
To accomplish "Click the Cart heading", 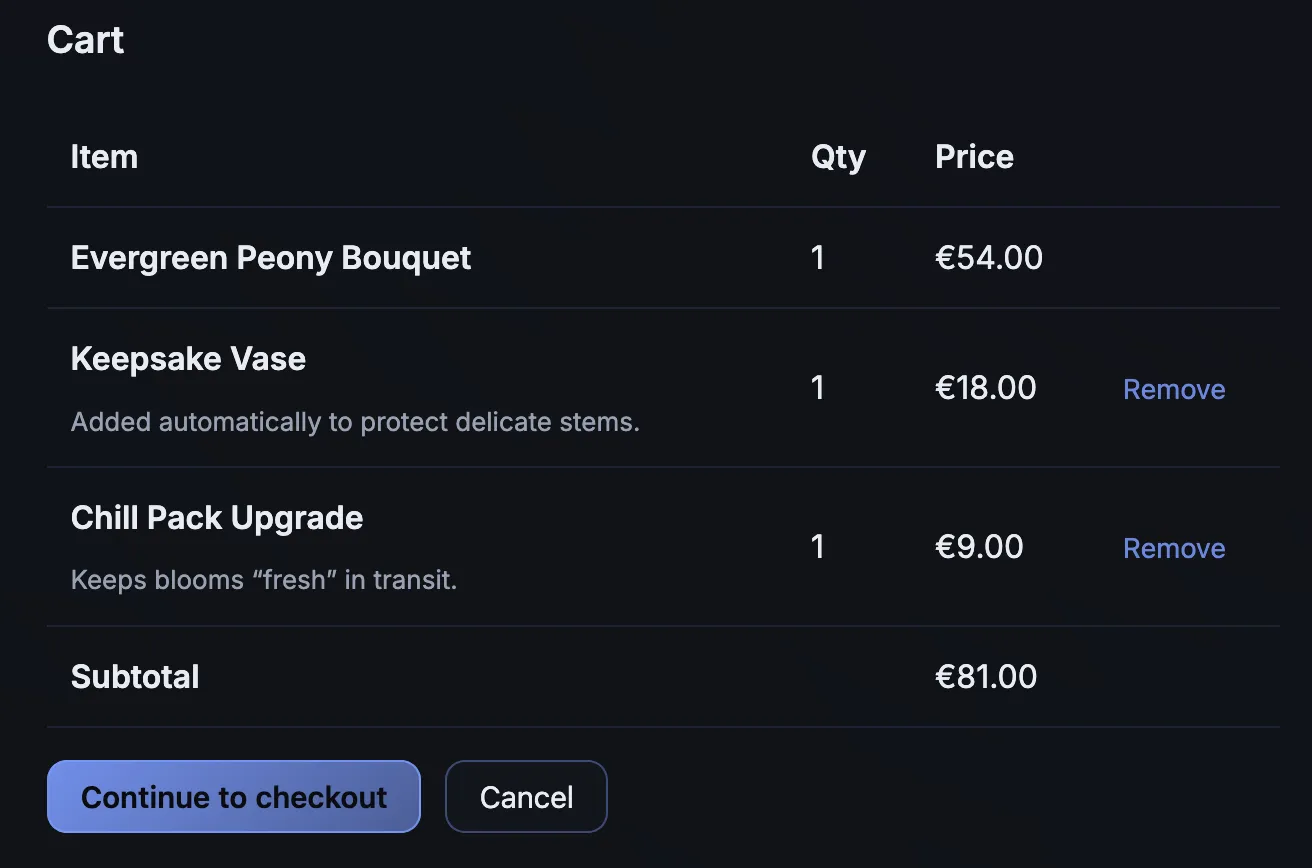I will click(85, 39).
